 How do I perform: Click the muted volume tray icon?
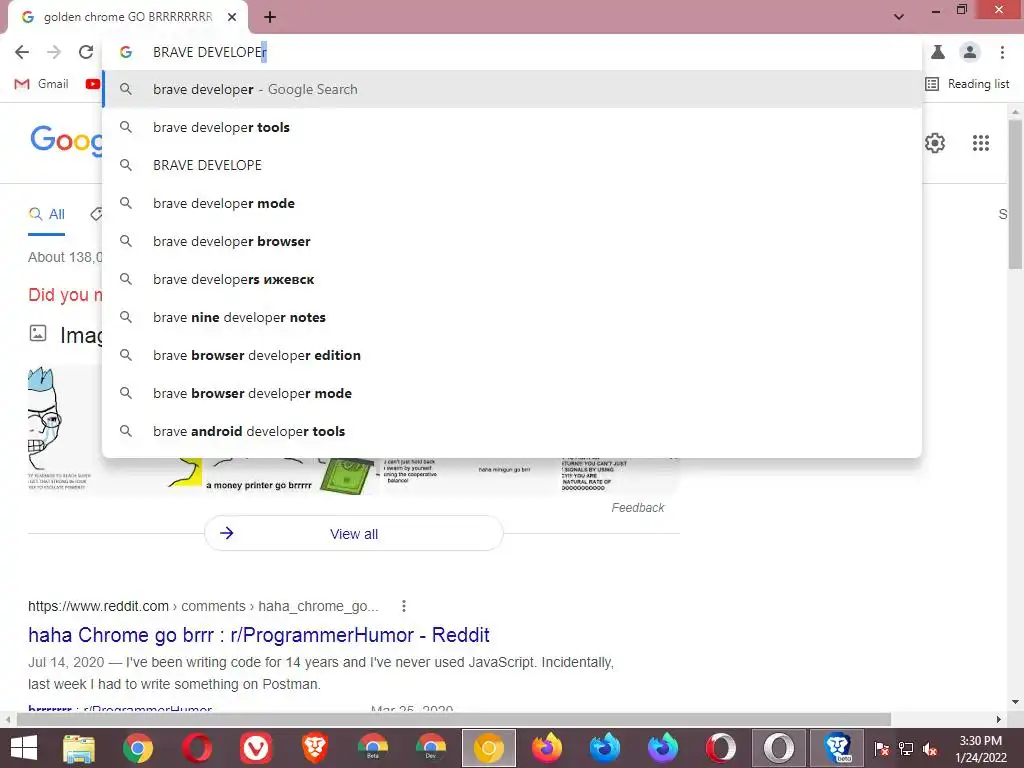(930, 749)
